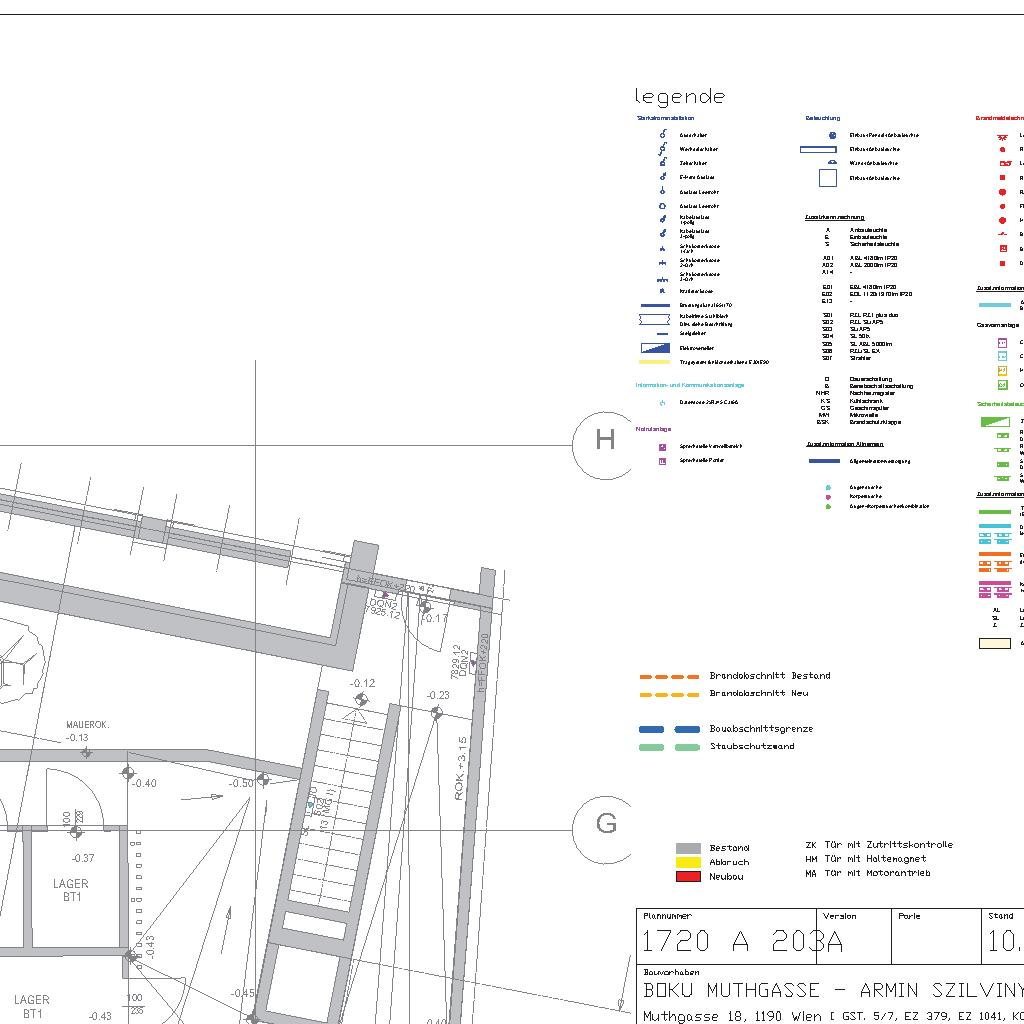Pick the red Neubau color swatch
Viewport: 1024px width, 1024px height.
pyautogui.click(x=688, y=876)
